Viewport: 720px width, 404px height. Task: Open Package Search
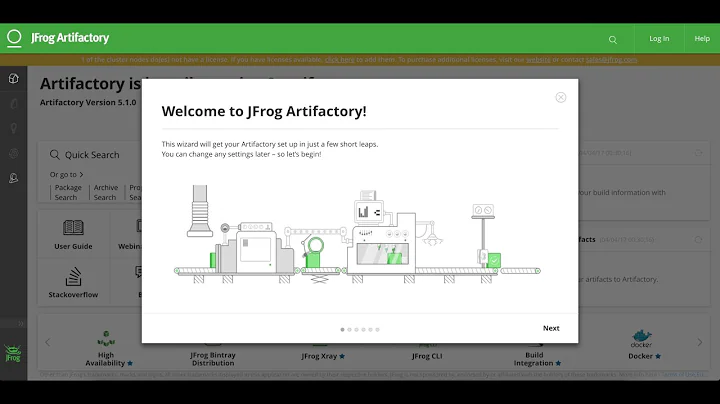(x=68, y=192)
